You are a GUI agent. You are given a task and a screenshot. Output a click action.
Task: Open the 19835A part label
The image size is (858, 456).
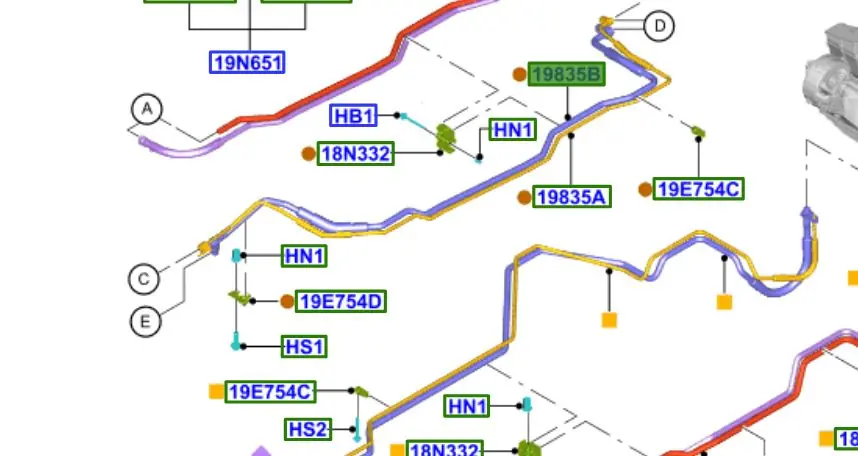tap(572, 197)
